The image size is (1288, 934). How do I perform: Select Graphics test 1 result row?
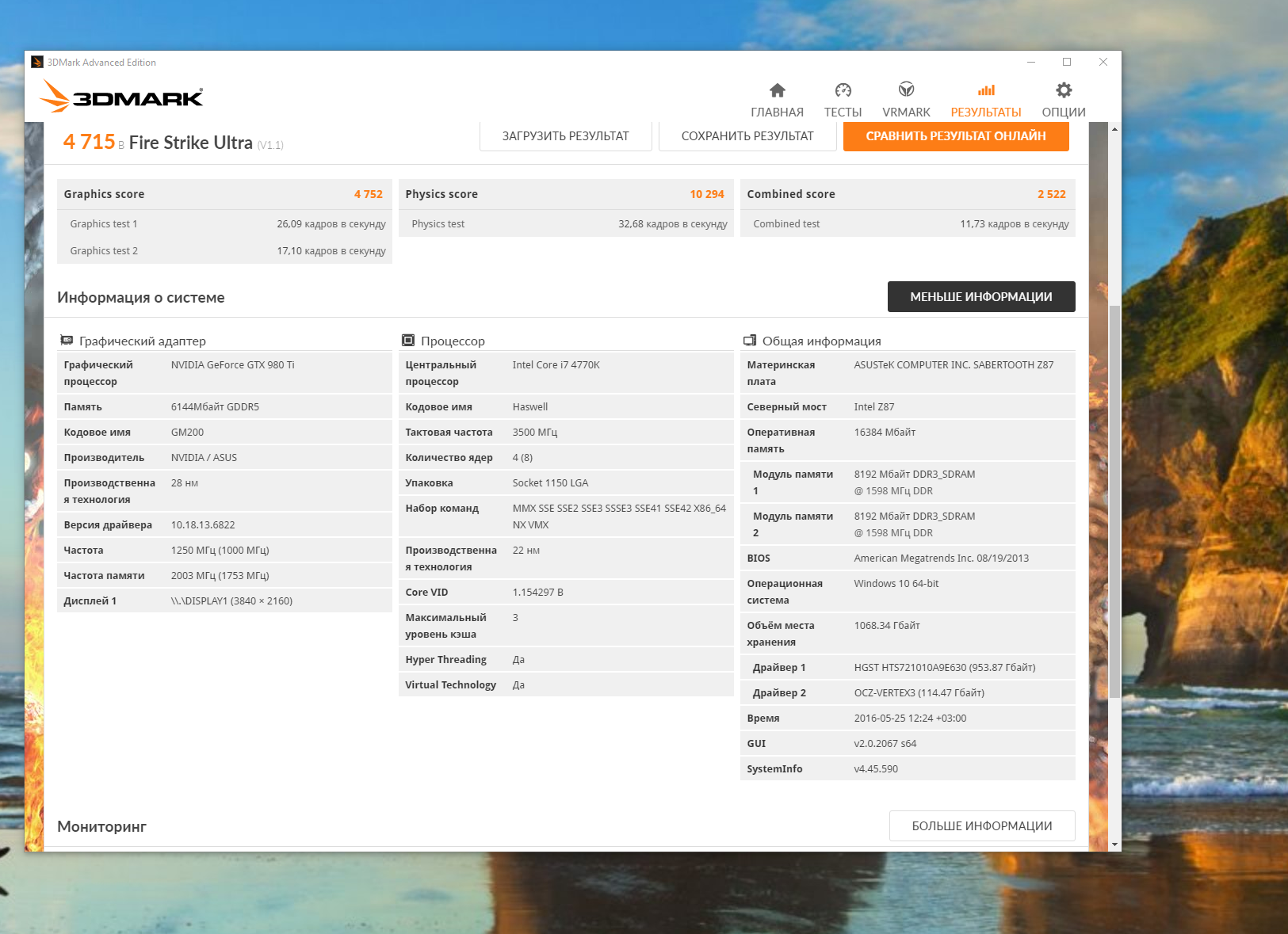225,224
